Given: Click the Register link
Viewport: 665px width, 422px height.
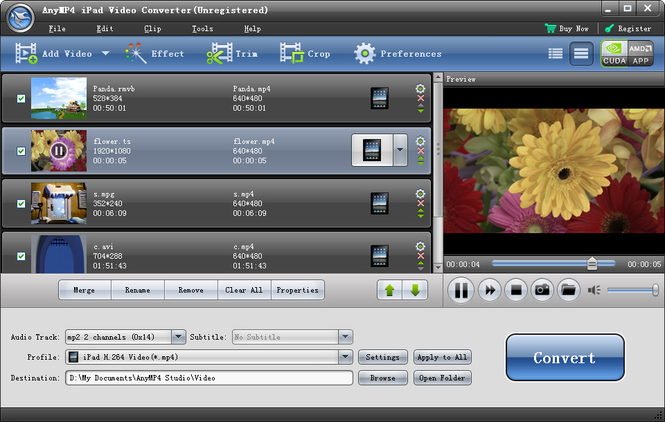Looking at the screenshot, I should 628,28.
